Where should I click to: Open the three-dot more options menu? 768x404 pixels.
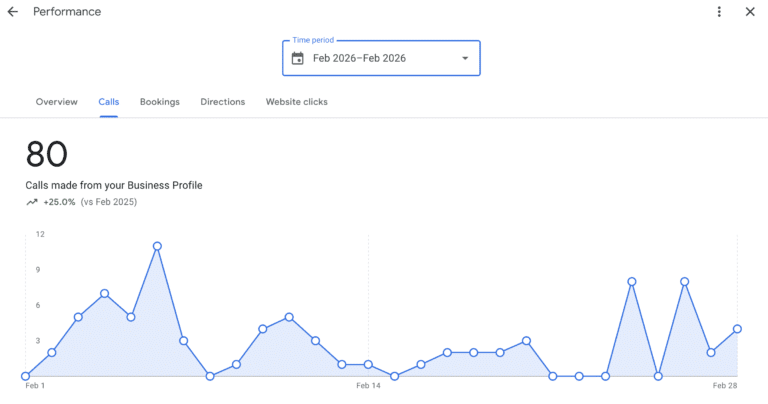pos(719,12)
